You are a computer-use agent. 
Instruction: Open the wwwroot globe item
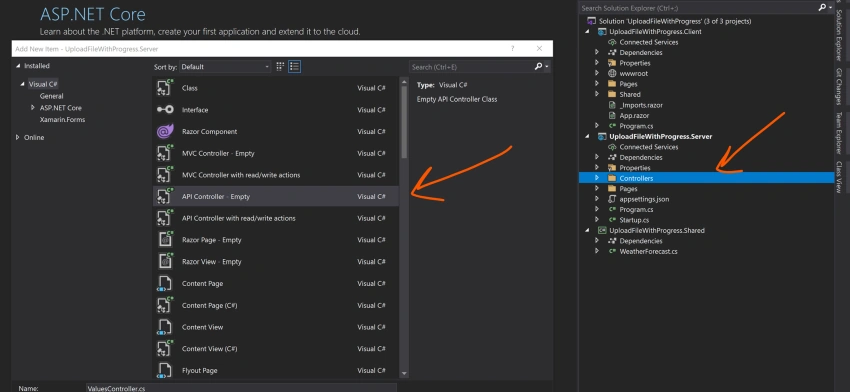point(611,73)
